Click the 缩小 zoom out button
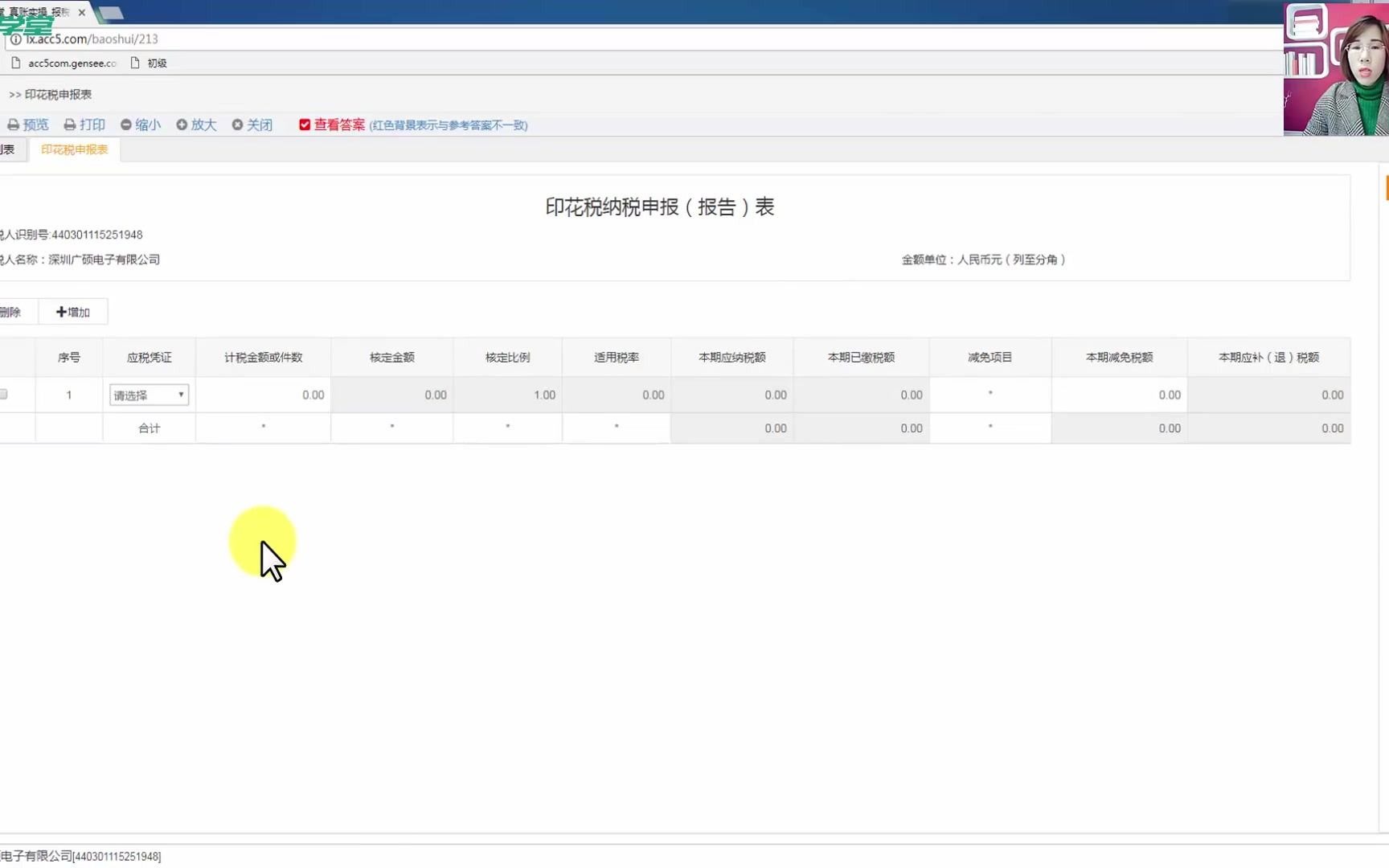Viewport: 1389px width, 868px height. pyautogui.click(x=141, y=125)
